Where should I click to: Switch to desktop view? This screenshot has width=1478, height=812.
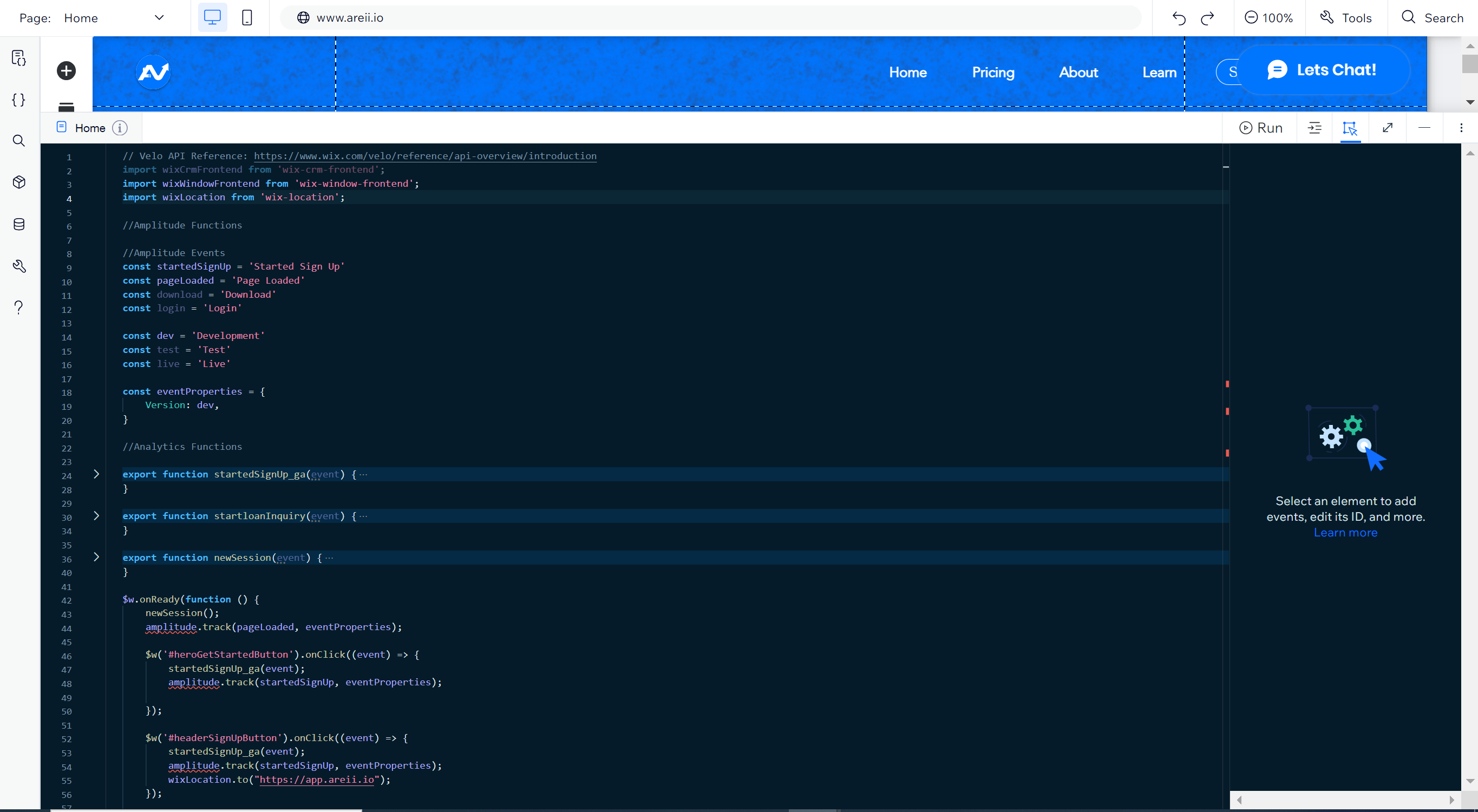212,18
